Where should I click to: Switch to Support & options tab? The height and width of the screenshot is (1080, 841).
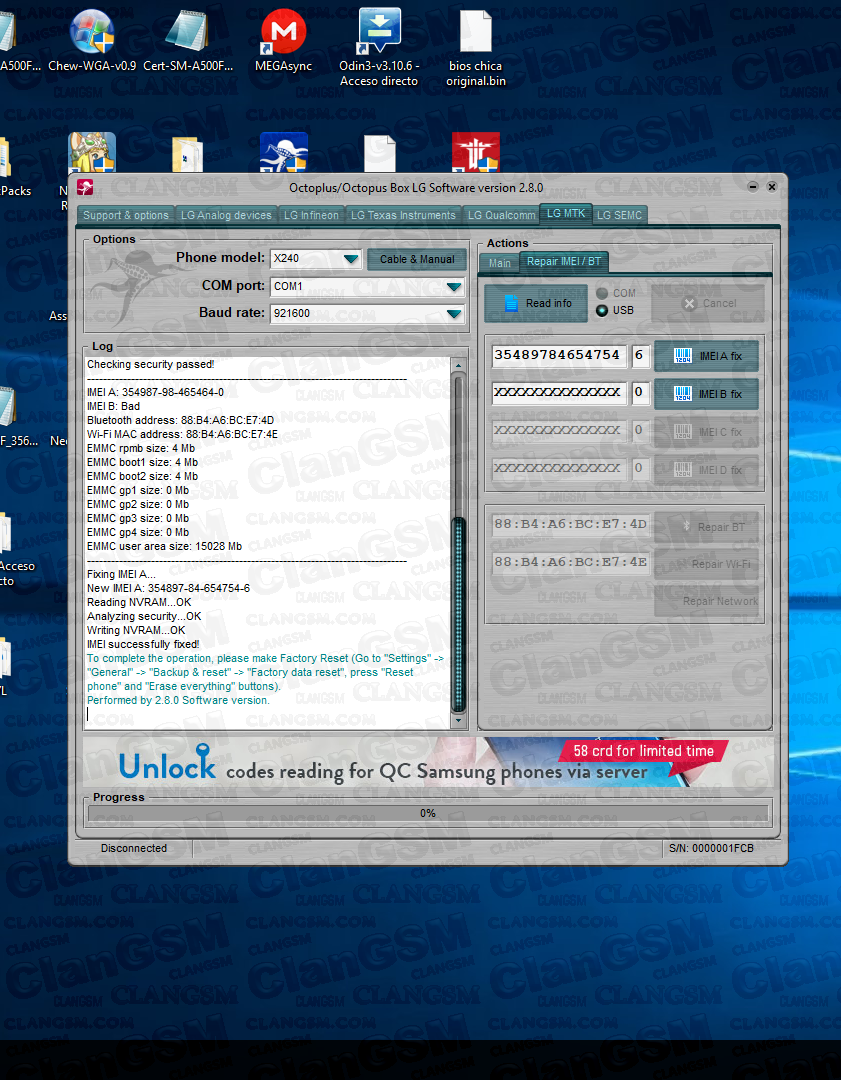coord(126,215)
